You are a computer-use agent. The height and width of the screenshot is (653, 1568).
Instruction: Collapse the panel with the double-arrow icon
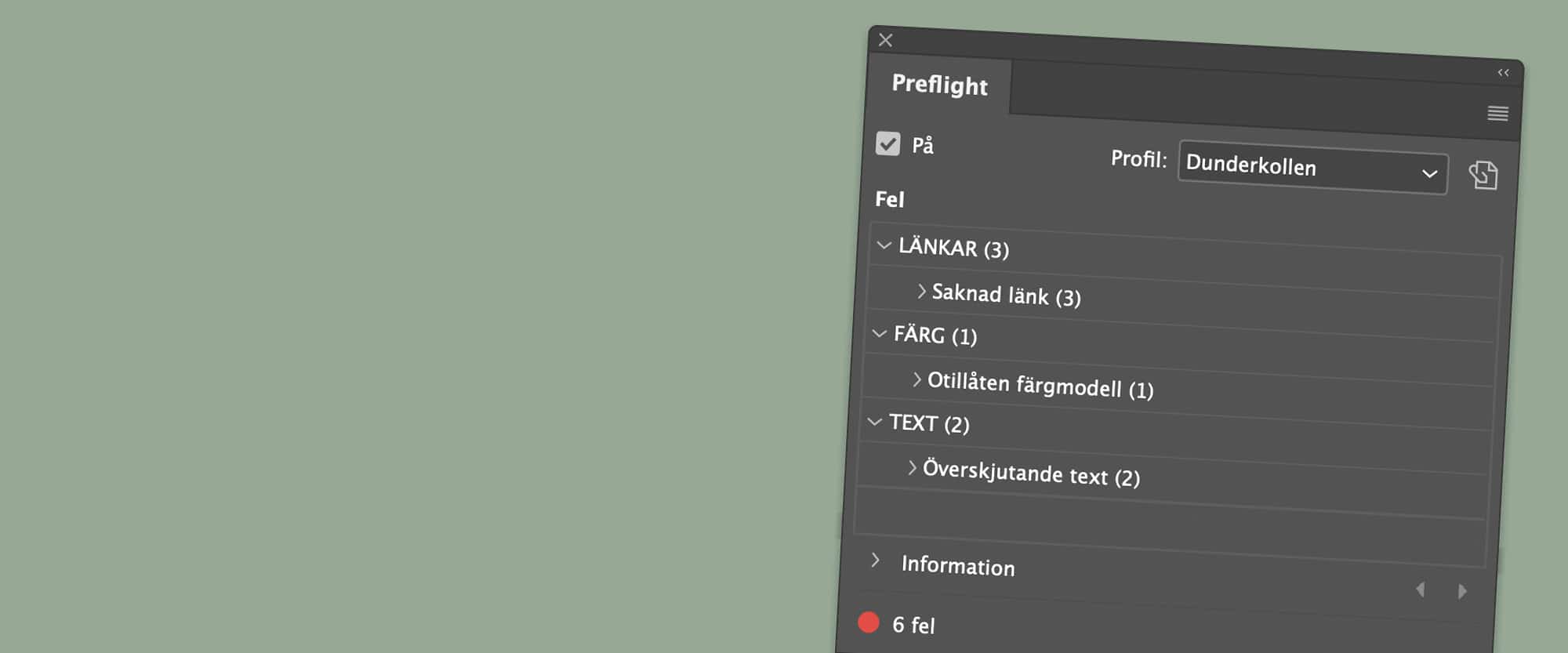1503,71
